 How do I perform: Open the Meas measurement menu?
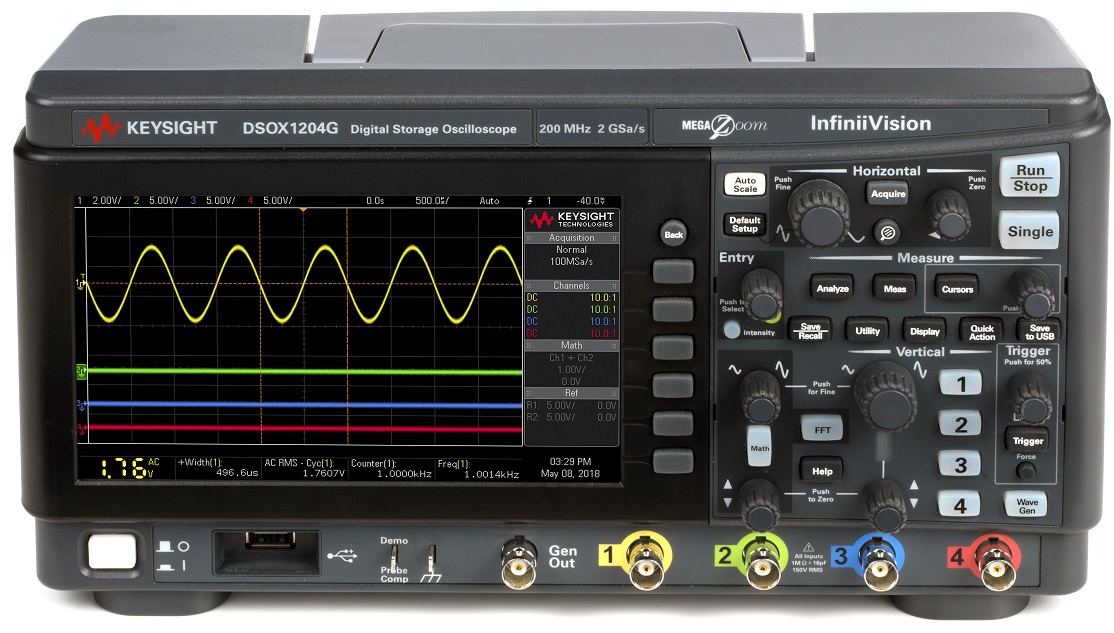point(894,288)
